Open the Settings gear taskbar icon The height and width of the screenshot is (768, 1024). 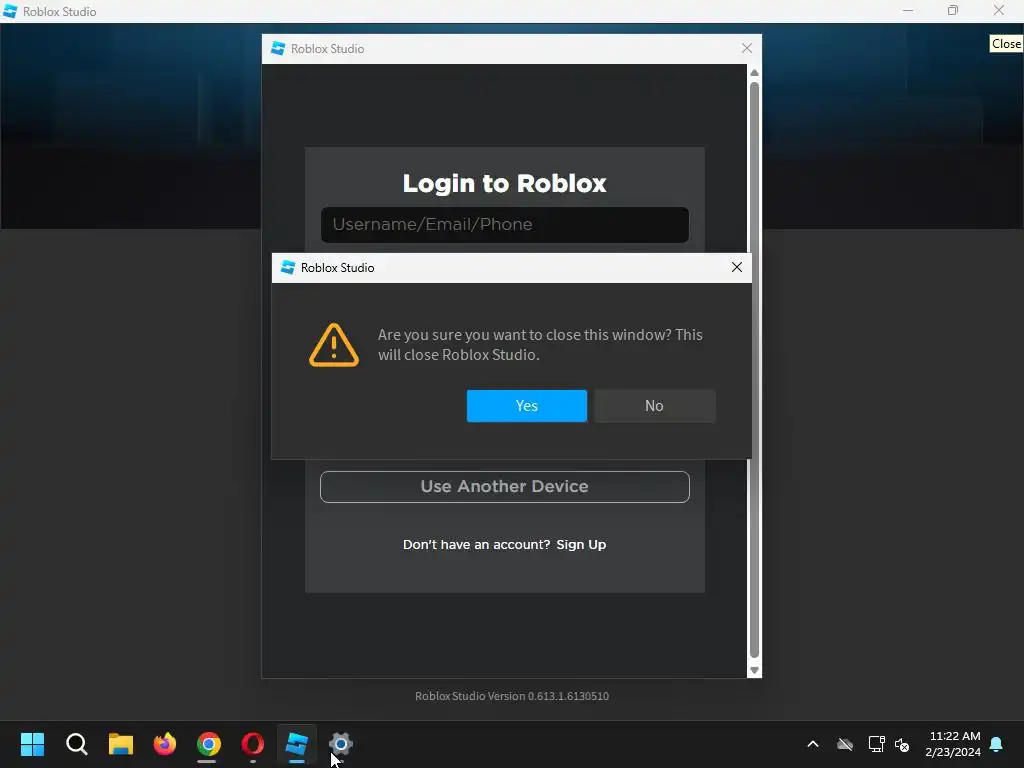pos(341,744)
